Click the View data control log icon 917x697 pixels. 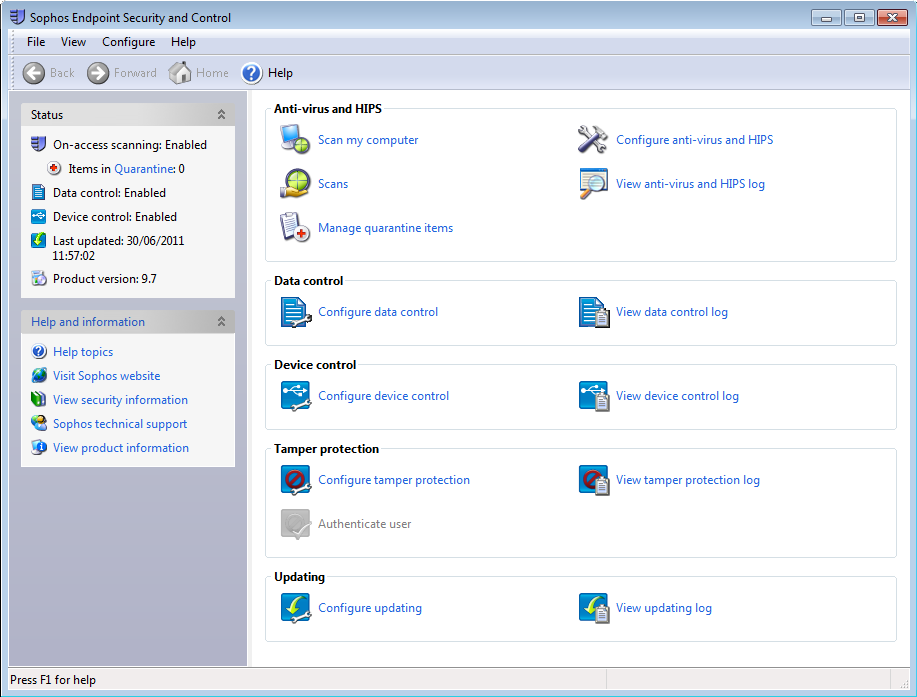(594, 312)
